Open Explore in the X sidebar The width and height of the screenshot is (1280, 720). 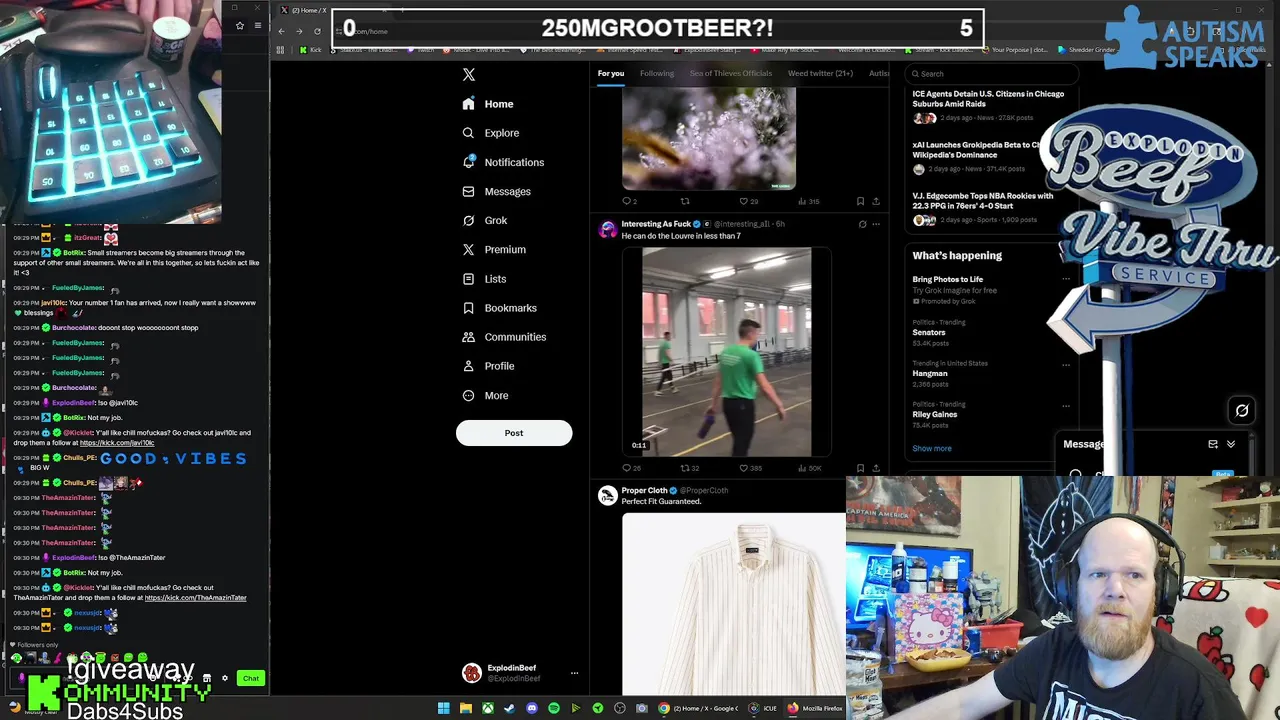coord(491,133)
